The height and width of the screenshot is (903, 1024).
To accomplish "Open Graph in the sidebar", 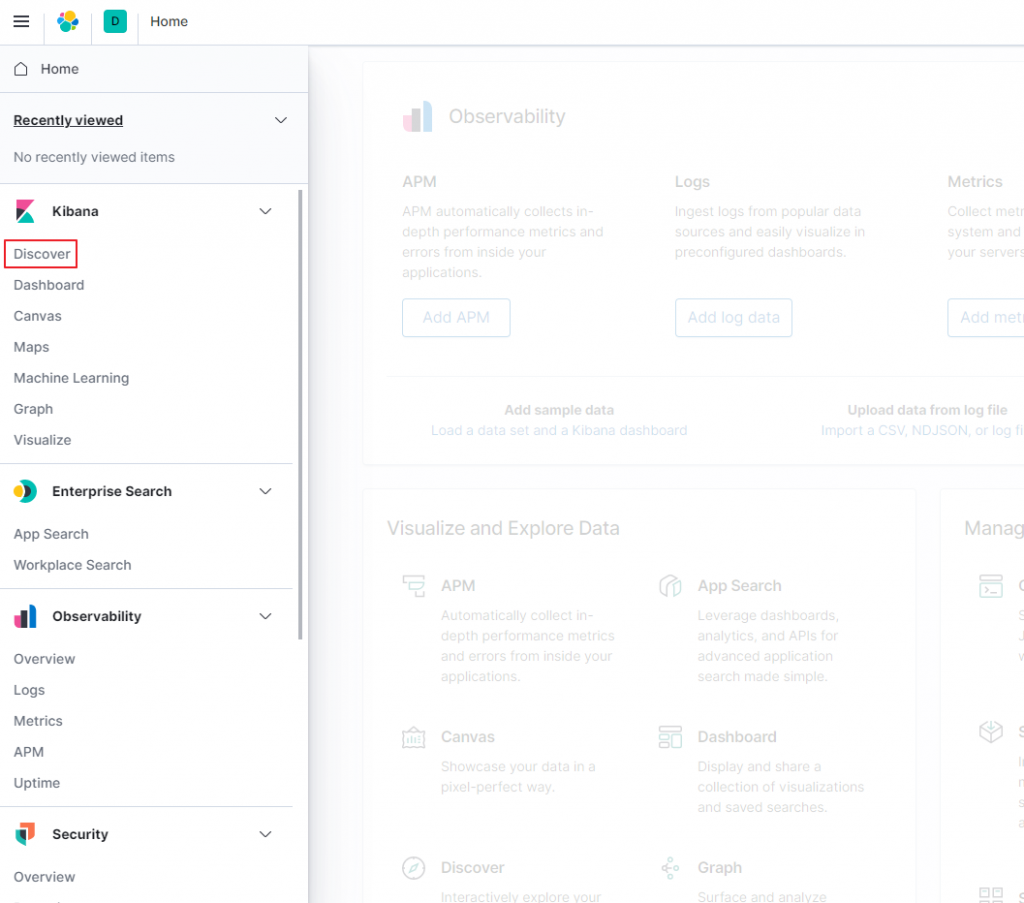I will (33, 409).
